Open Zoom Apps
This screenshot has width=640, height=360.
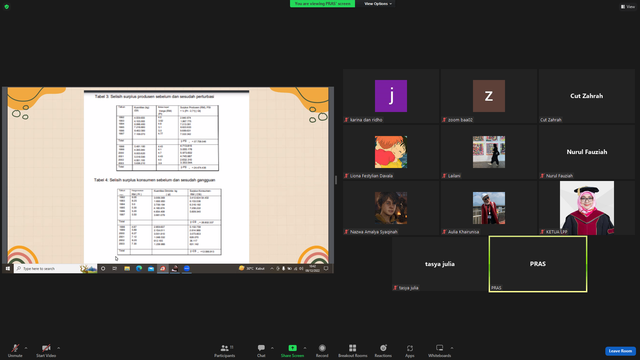point(410,351)
